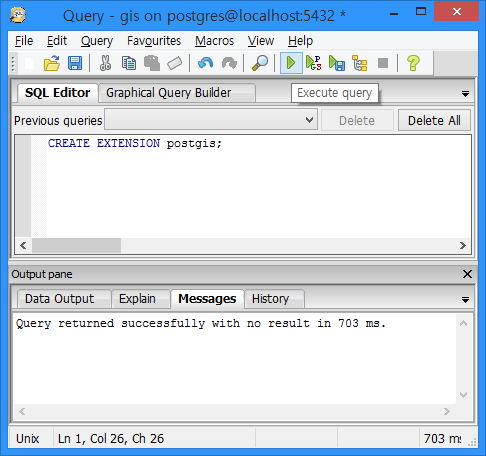Click the Explain query icon

pyautogui.click(x=360, y=63)
